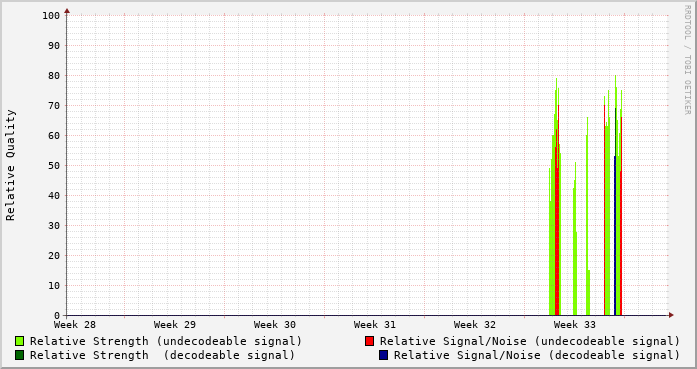Click the light green undecodeable strength legend swatch

tap(20, 341)
